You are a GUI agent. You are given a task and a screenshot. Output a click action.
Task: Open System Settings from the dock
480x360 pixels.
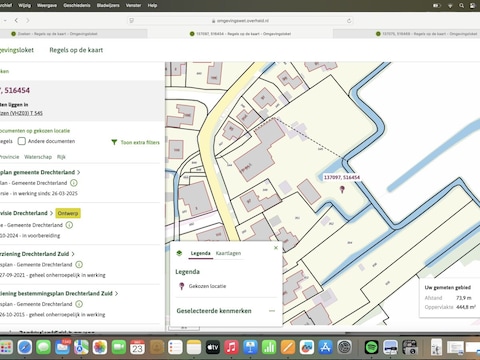tap(344, 347)
